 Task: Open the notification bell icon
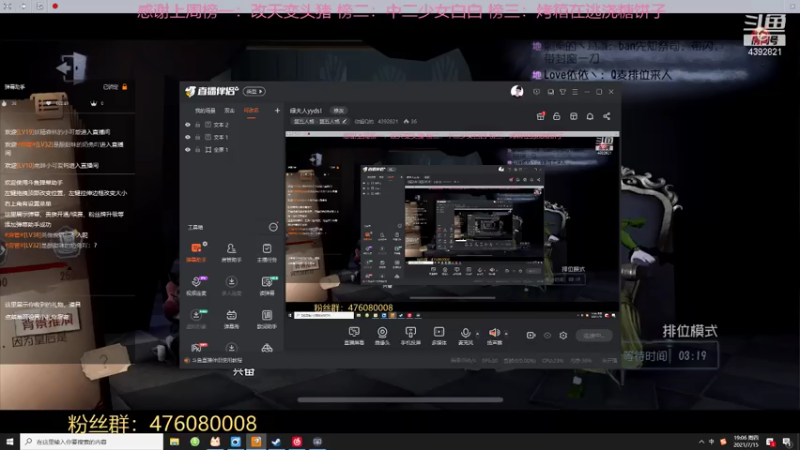coord(590,116)
